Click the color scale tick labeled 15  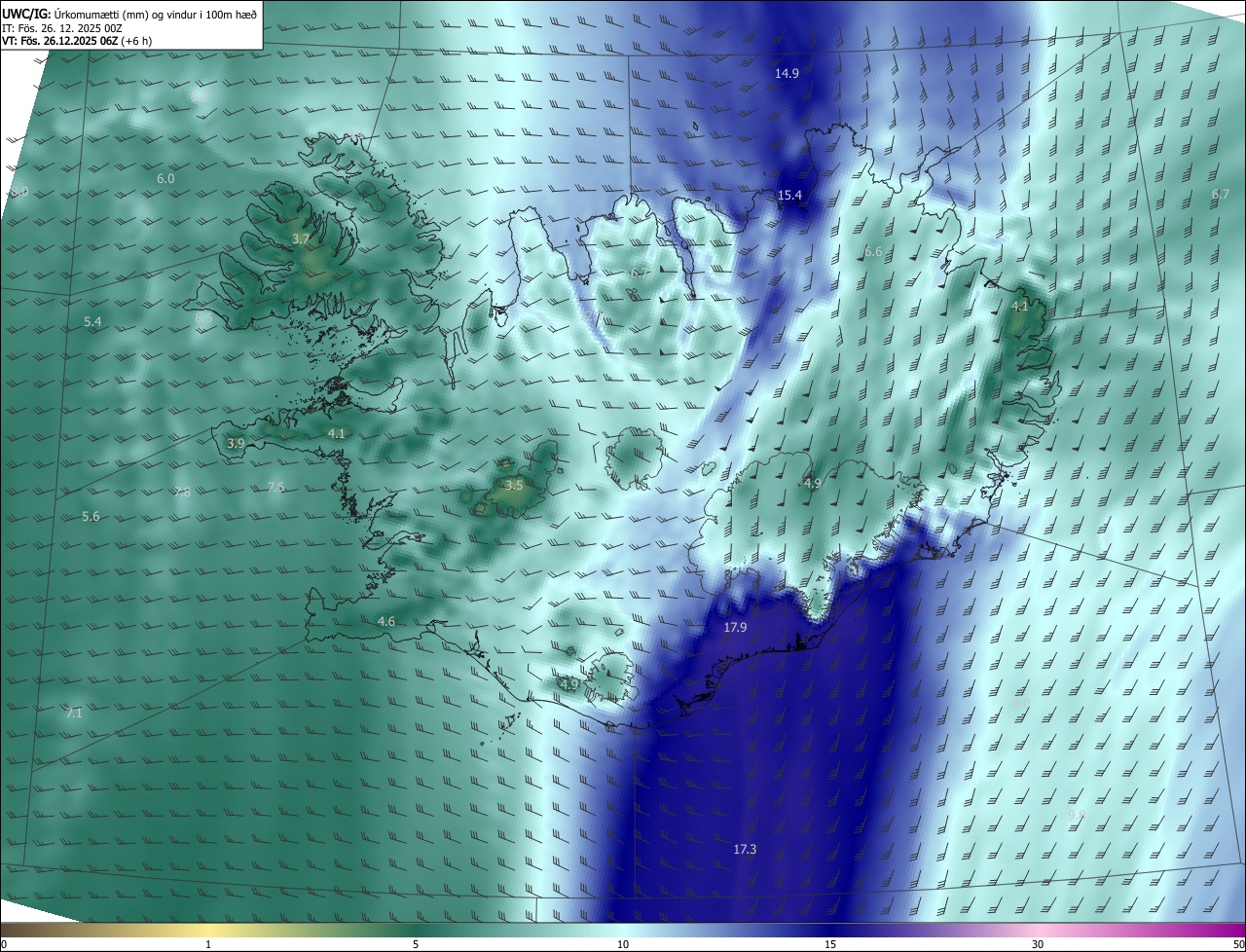tap(830, 944)
